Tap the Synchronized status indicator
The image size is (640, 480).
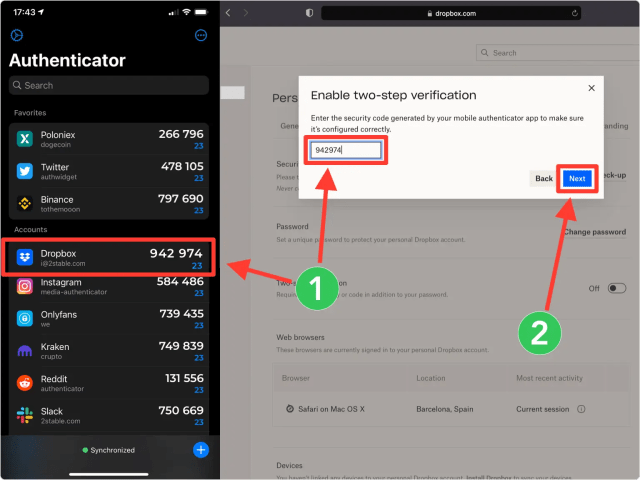coord(109,450)
